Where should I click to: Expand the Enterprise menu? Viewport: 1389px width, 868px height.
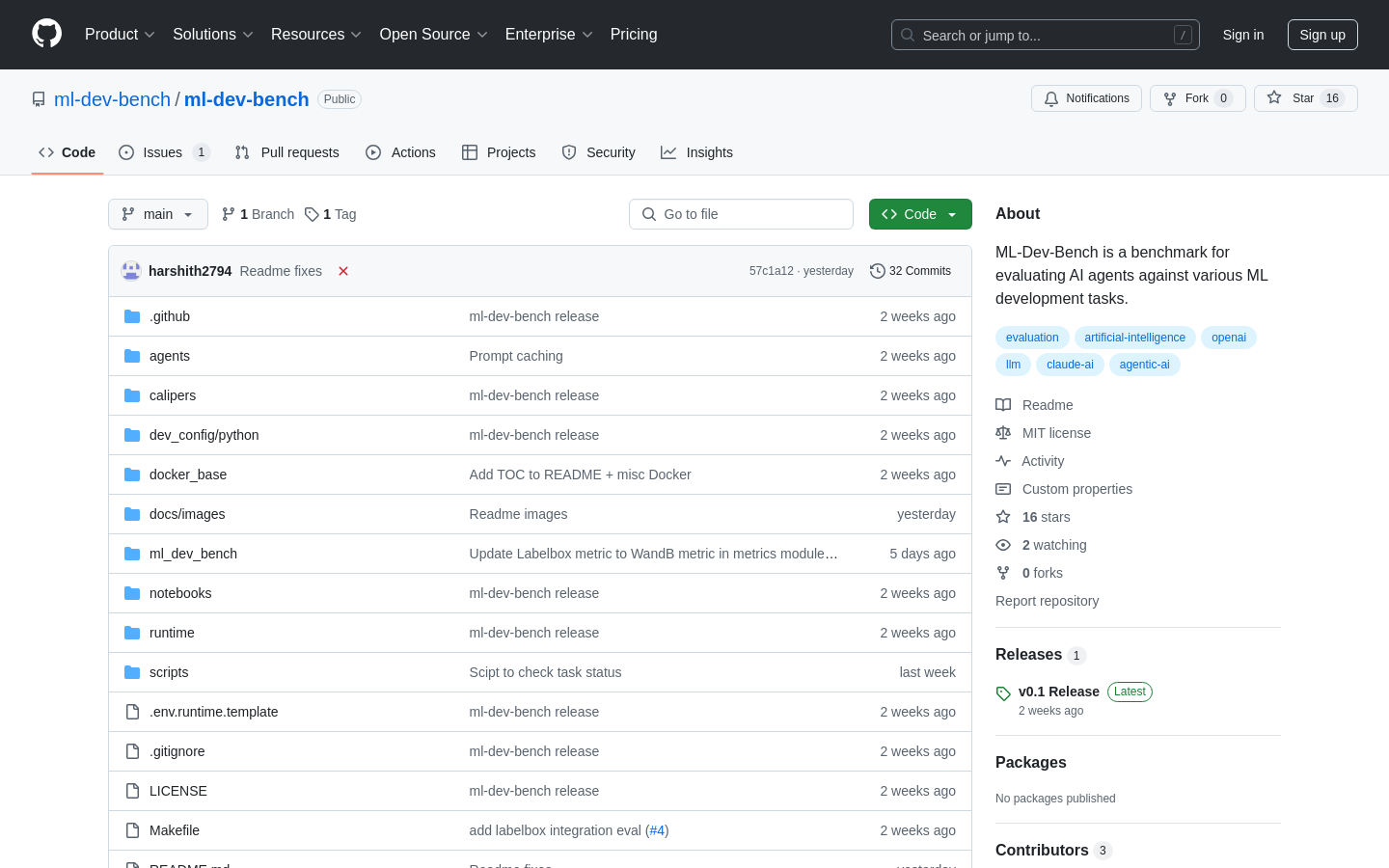(x=549, y=35)
